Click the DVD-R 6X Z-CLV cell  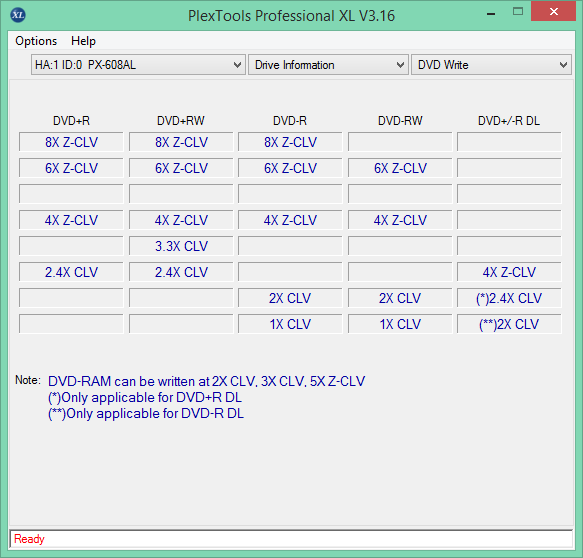[290, 168]
